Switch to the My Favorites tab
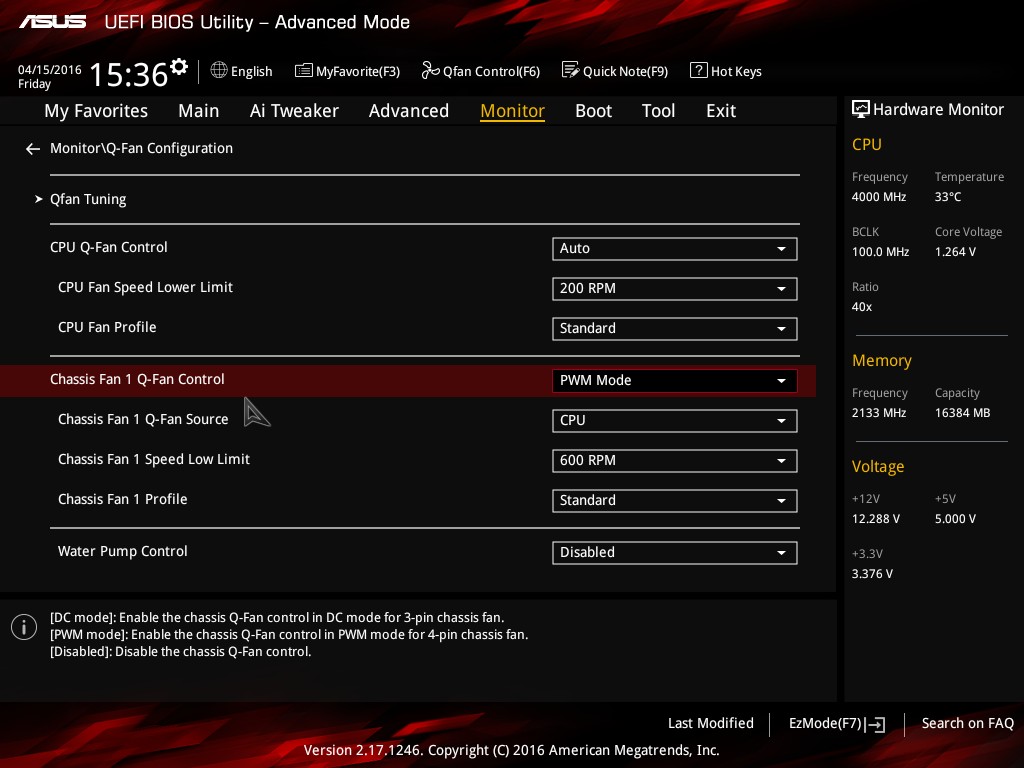1024x768 pixels. [96, 111]
